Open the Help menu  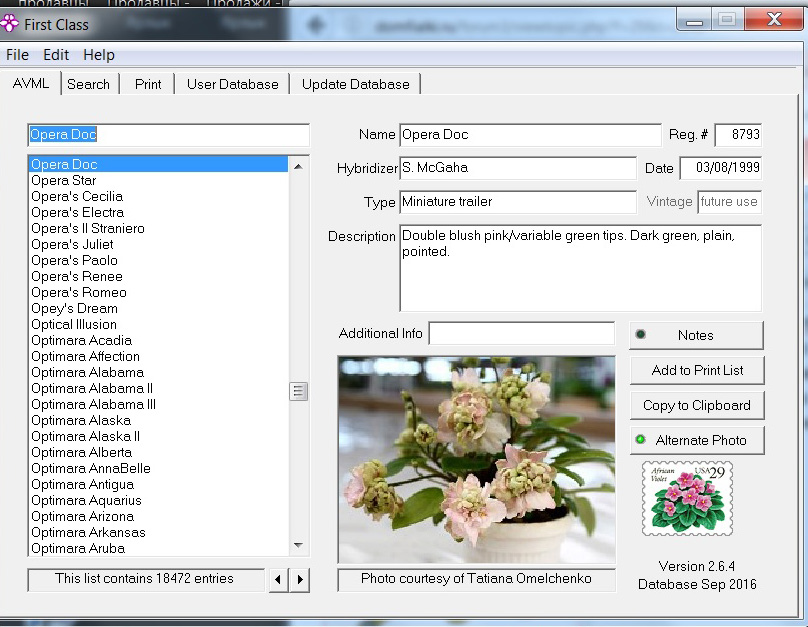[99, 55]
